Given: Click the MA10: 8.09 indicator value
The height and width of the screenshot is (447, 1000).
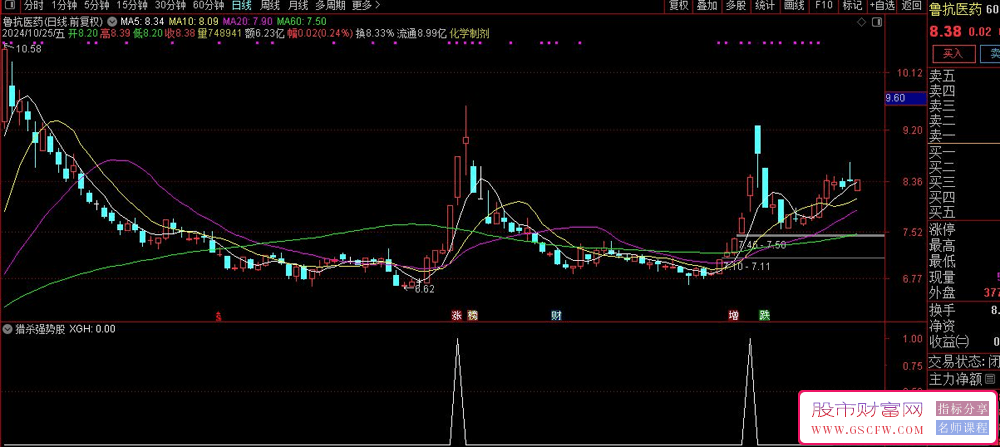Looking at the screenshot, I should point(194,21).
